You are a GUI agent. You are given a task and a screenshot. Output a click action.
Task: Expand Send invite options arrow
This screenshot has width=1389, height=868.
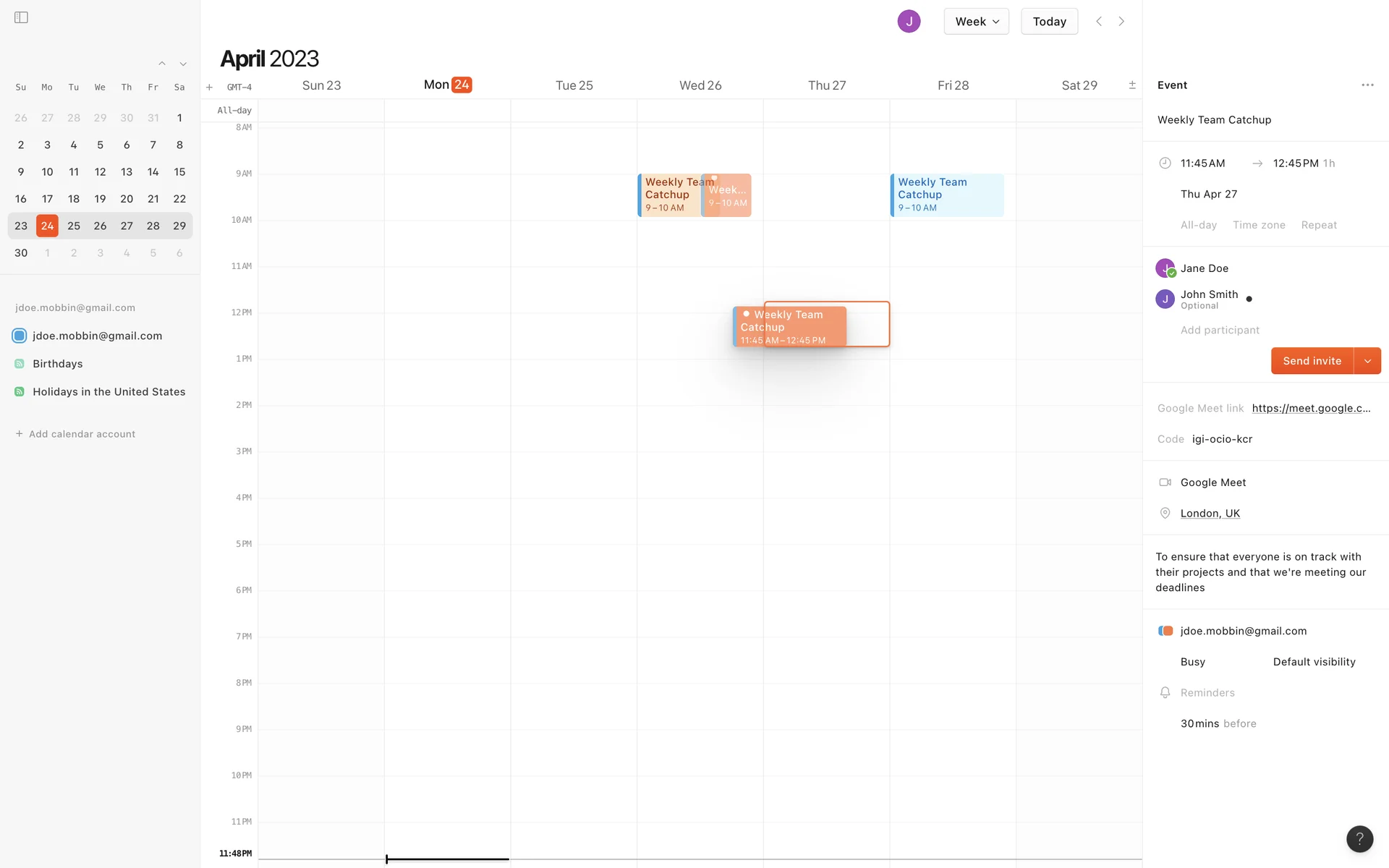(1367, 361)
